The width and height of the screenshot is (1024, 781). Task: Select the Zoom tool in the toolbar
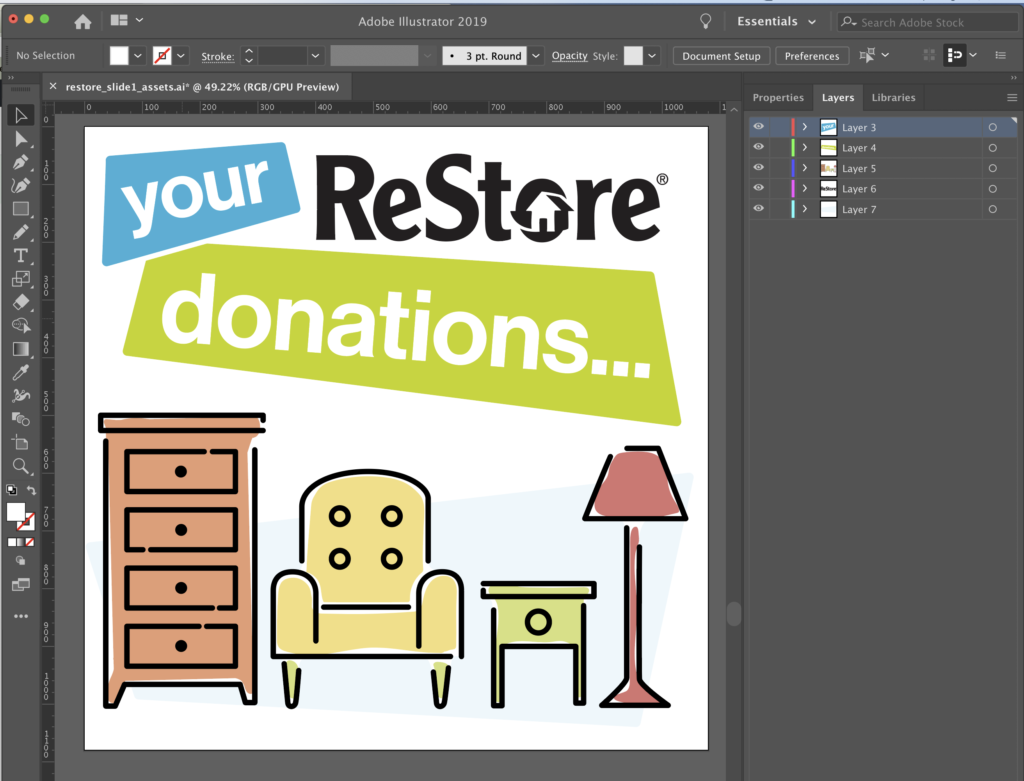coord(21,466)
